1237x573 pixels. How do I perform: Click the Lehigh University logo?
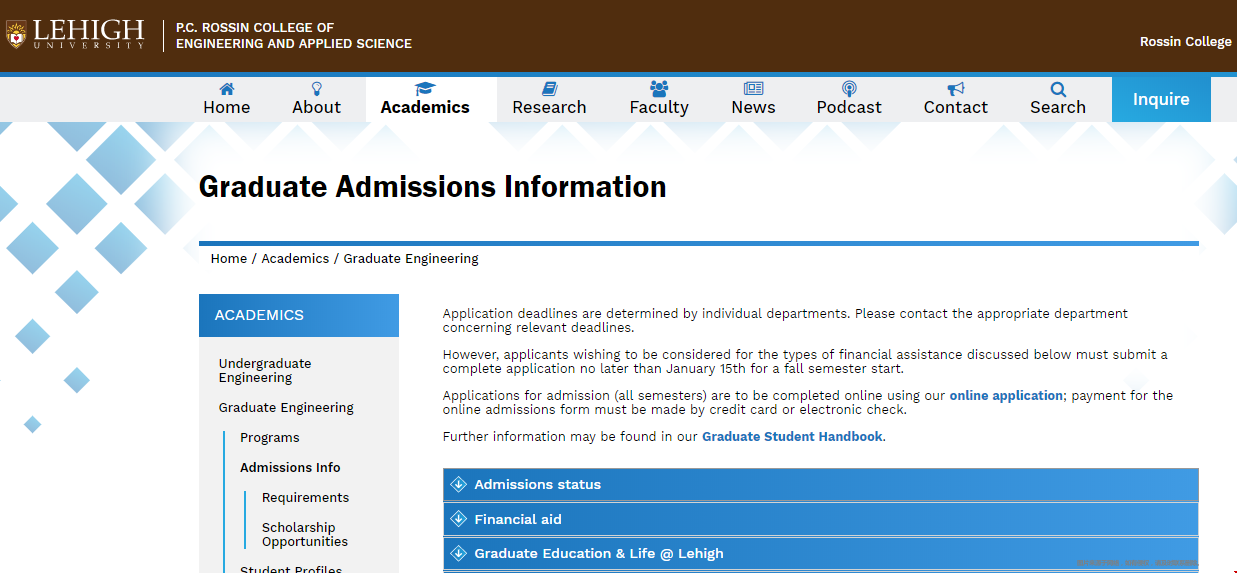[75, 35]
